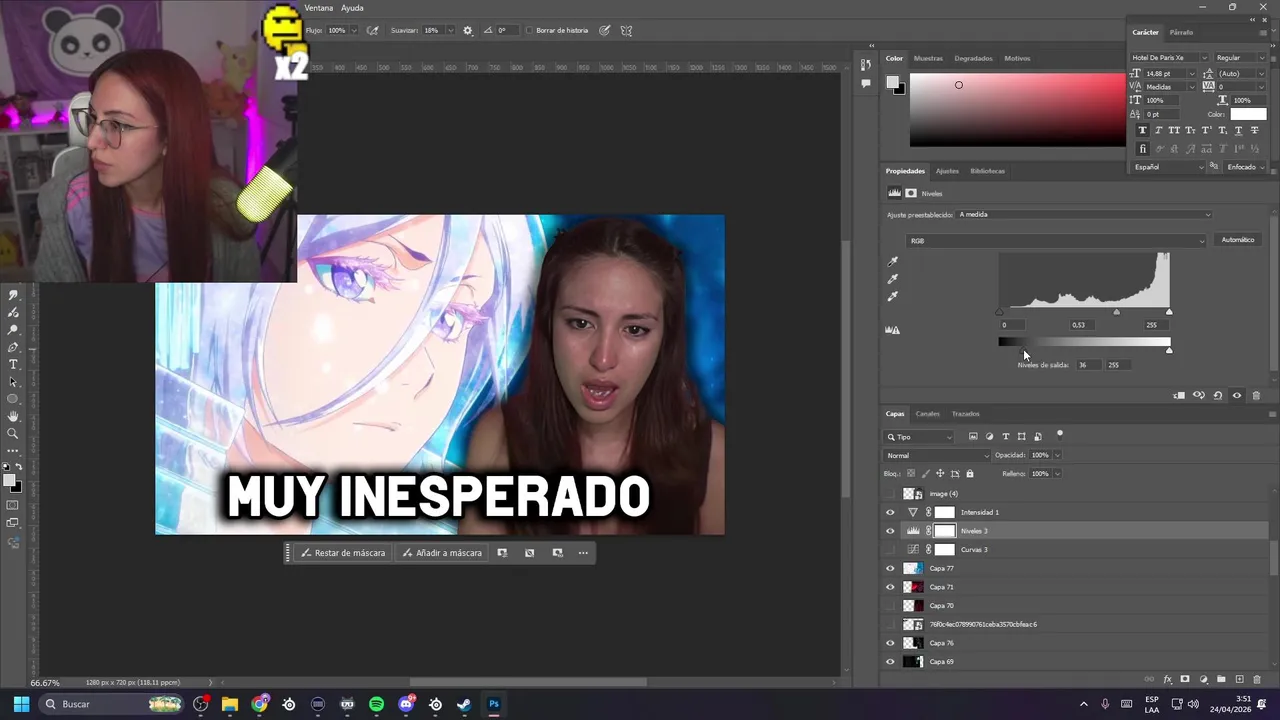Apply Faux Bold in Character panel
1280x720 pixels.
click(1143, 130)
